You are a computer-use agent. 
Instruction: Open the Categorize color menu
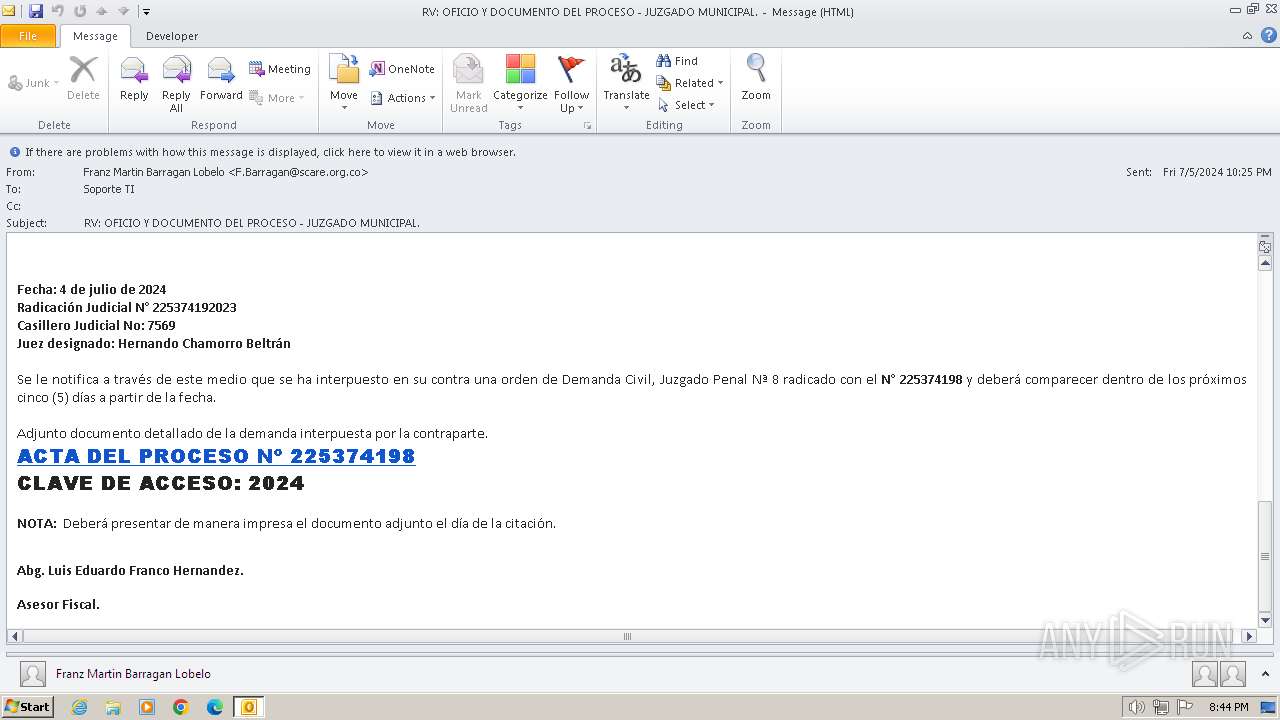tap(520, 84)
